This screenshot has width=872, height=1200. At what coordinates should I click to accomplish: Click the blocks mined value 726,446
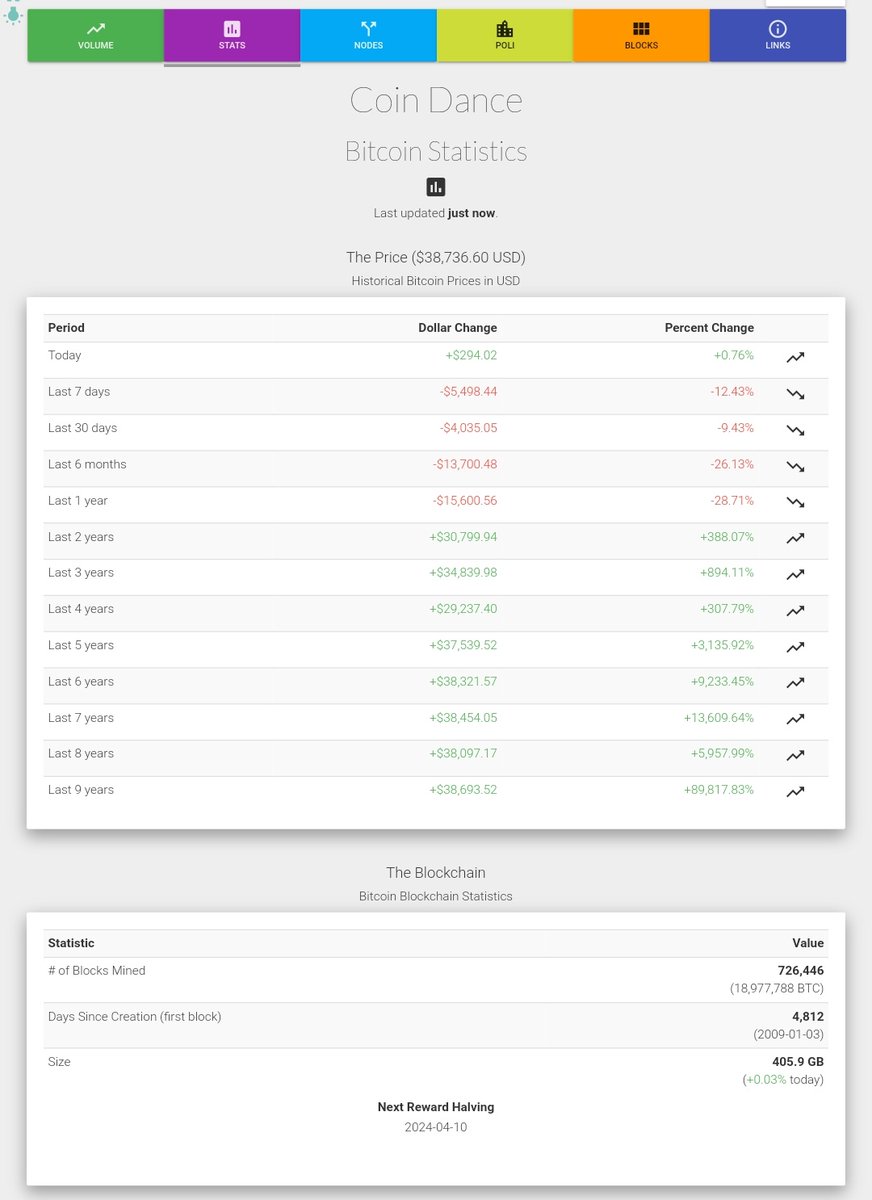pos(801,970)
